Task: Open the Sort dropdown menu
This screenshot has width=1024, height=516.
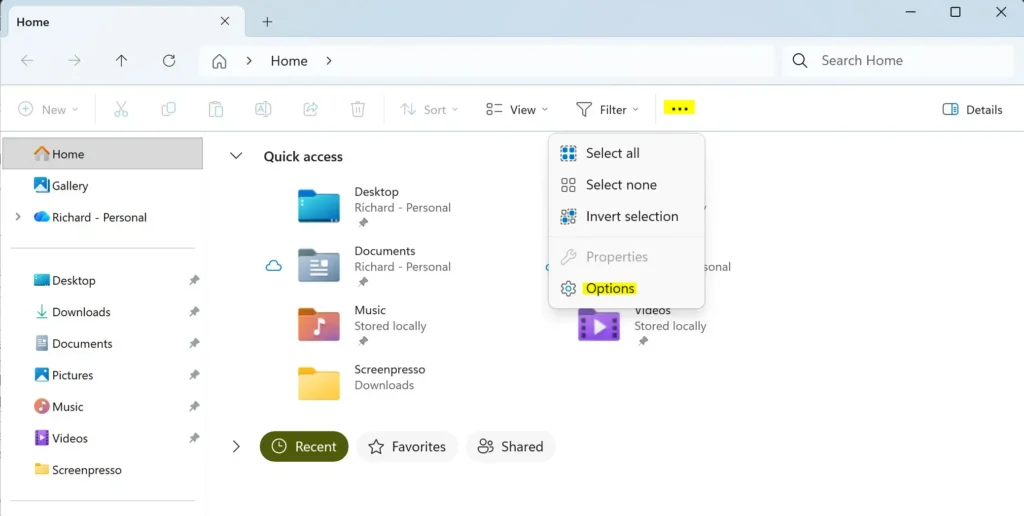Action: click(x=429, y=109)
